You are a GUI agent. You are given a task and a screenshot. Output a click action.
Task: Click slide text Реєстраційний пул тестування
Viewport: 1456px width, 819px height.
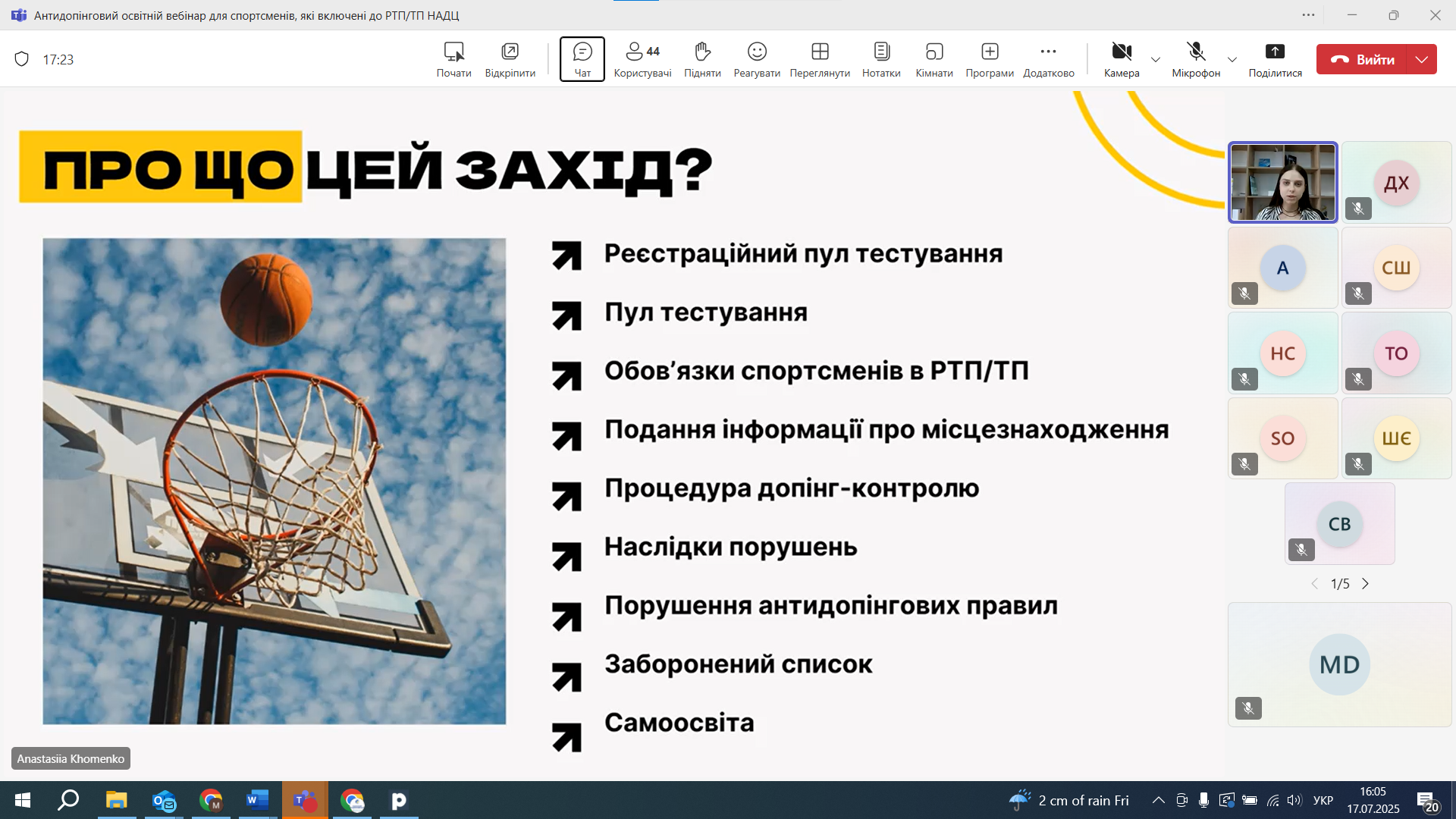(803, 254)
